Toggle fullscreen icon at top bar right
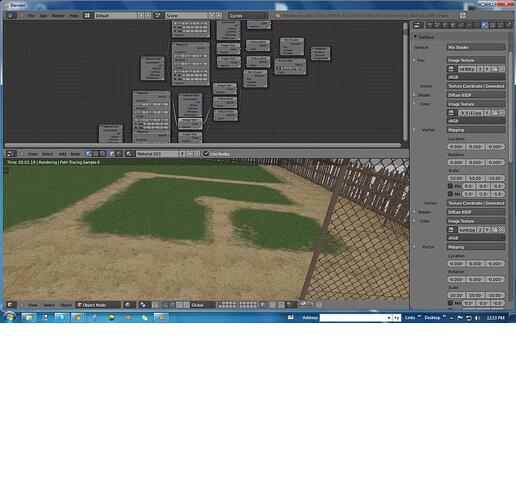Viewport: 516px width, 500px height. click(463, 15)
